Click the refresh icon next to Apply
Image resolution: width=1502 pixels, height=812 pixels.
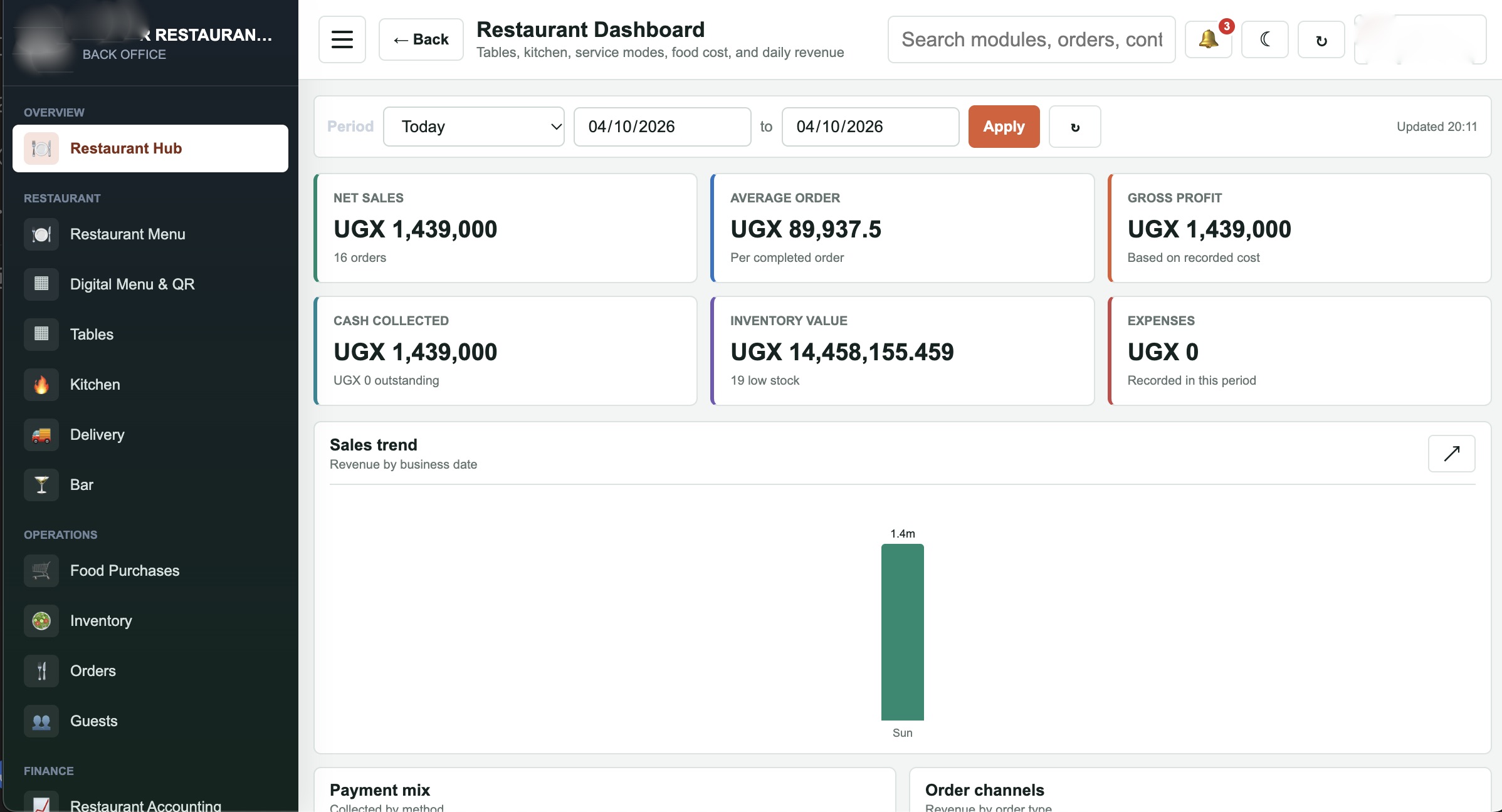point(1074,127)
